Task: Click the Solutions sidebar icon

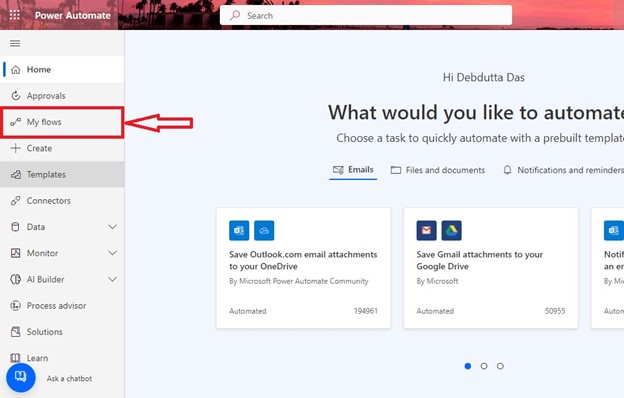Action: [16, 332]
